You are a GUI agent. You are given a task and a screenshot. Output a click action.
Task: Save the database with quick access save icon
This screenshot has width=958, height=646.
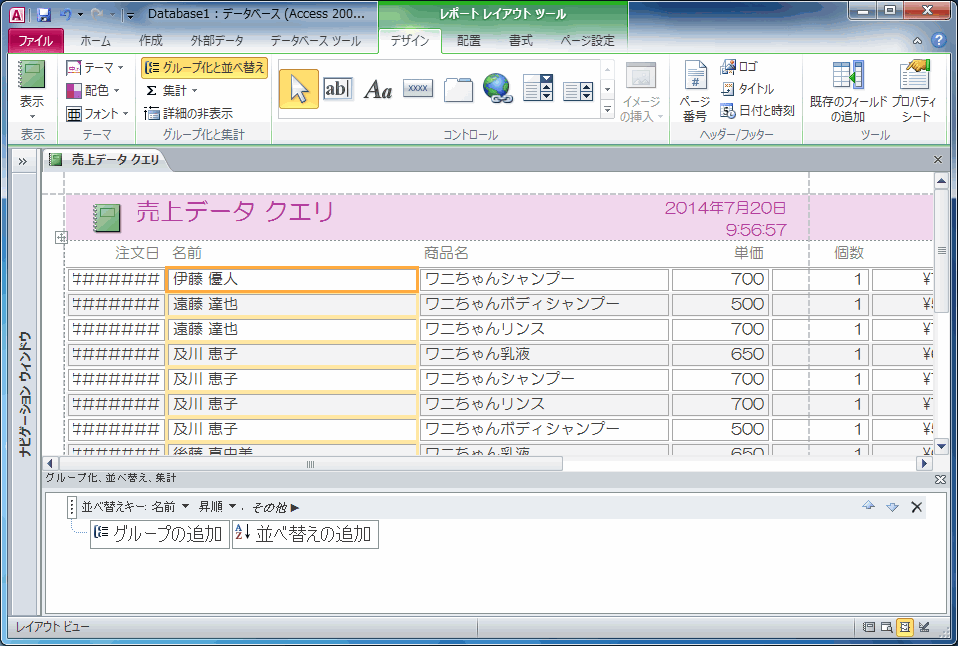[43, 15]
